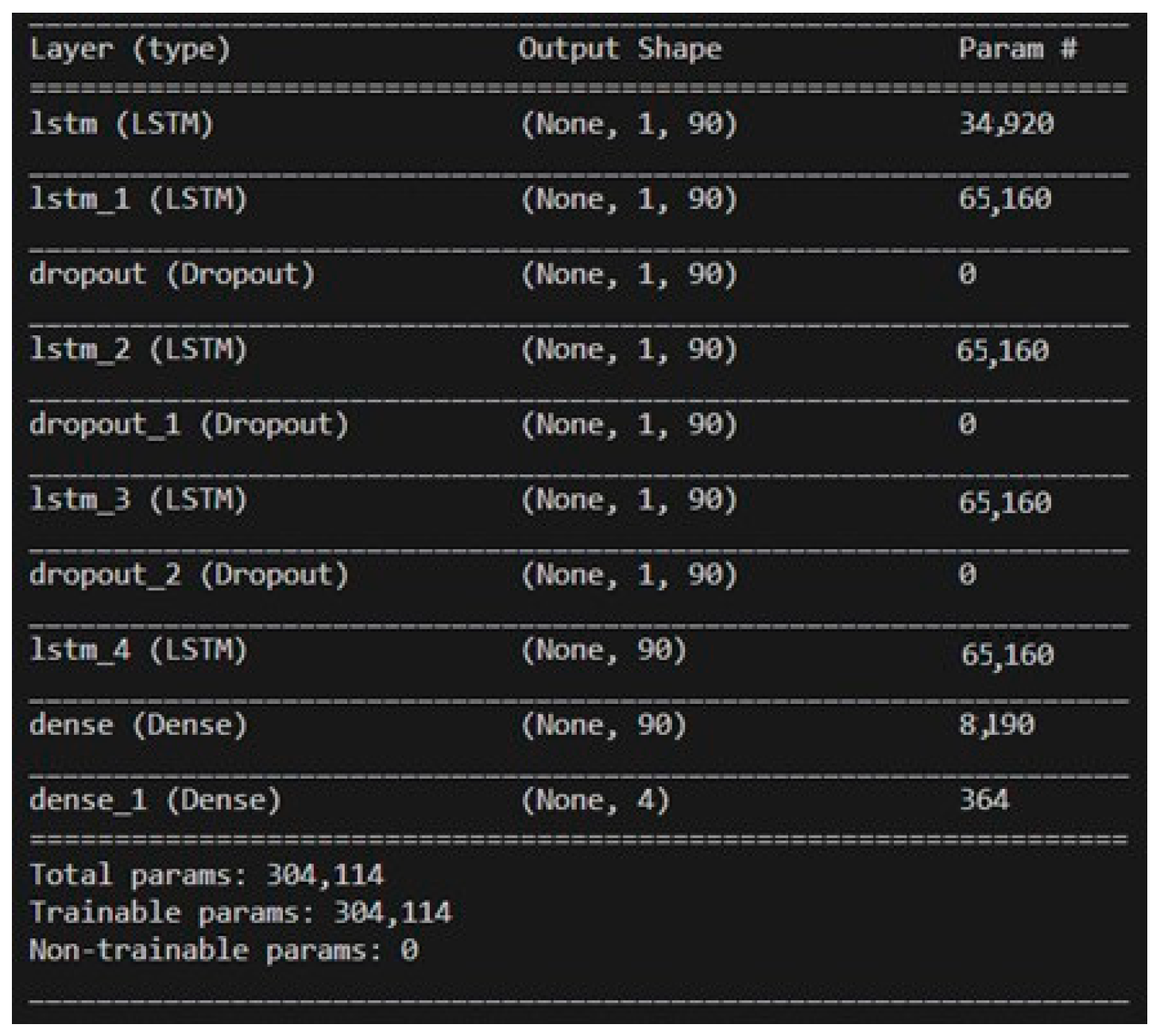Click the '(None, 4)' output shape
The height and width of the screenshot is (1036, 1160).
595,800
